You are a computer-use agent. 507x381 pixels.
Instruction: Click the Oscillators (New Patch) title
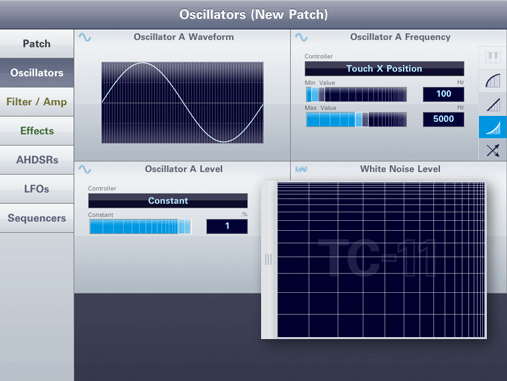pos(254,14)
